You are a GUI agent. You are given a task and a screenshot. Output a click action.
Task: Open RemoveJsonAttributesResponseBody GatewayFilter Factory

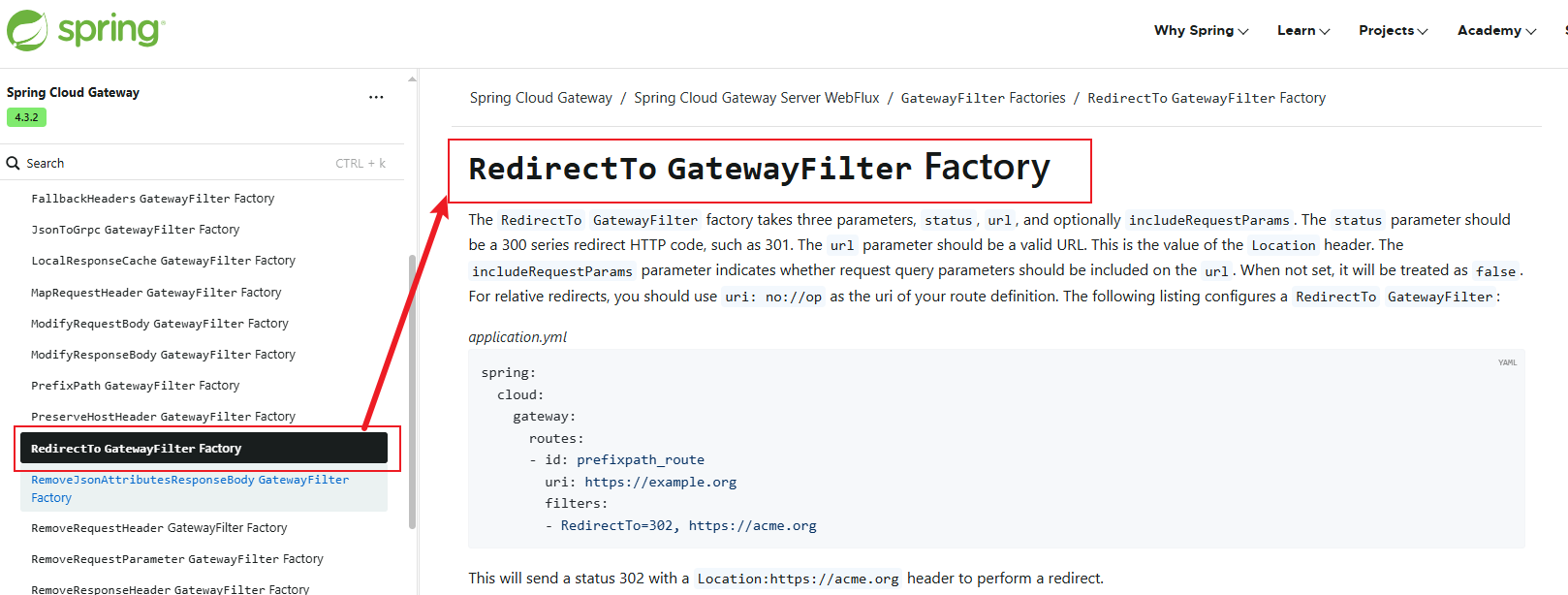point(204,488)
